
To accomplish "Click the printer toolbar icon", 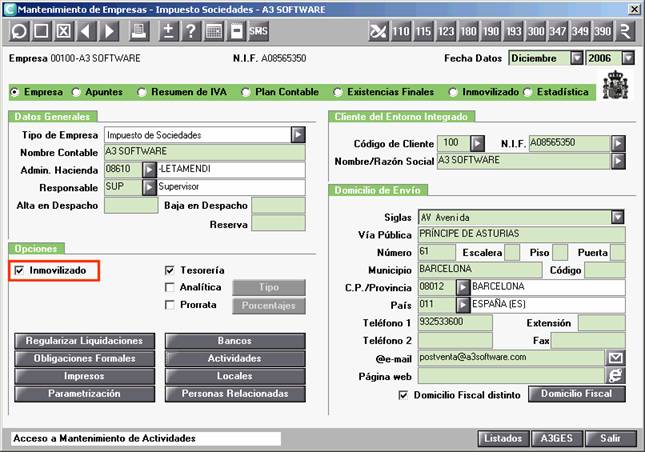I will [139, 31].
